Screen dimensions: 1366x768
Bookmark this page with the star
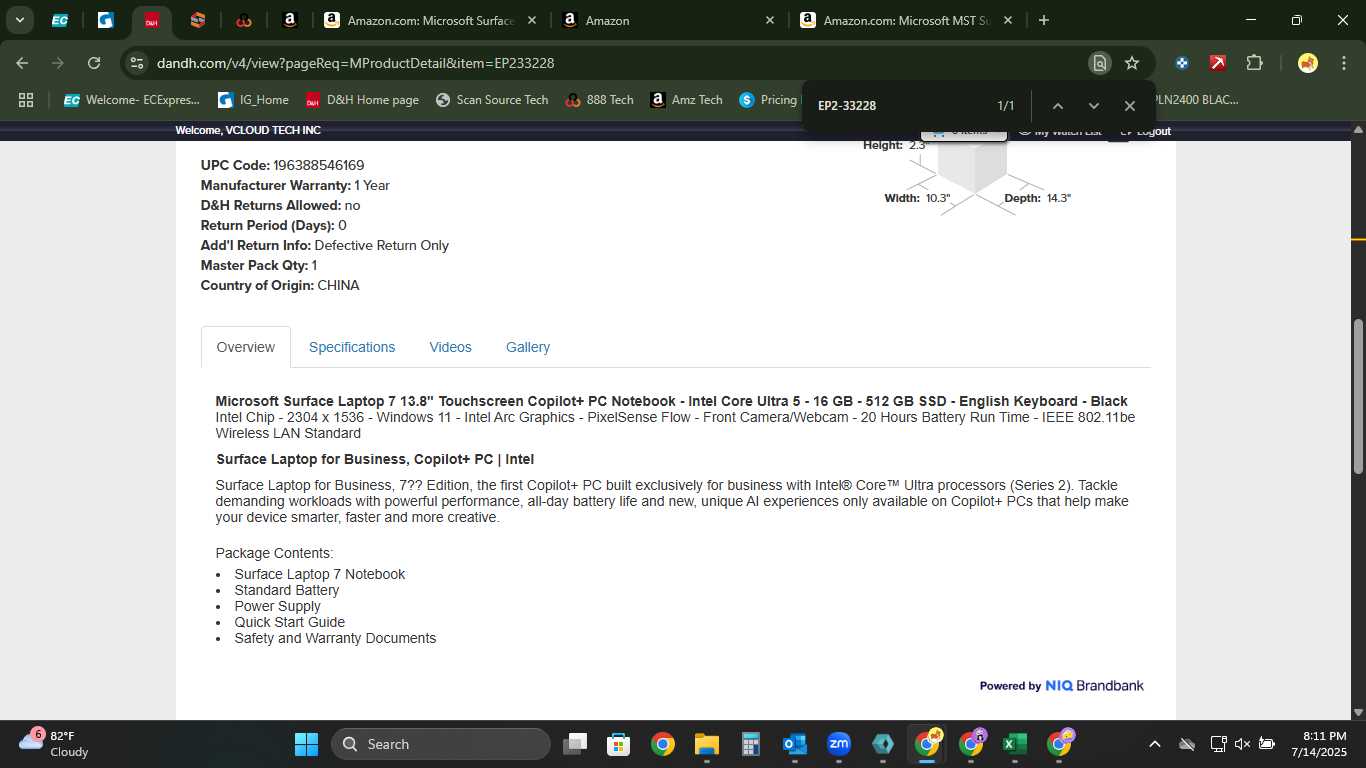(1132, 63)
